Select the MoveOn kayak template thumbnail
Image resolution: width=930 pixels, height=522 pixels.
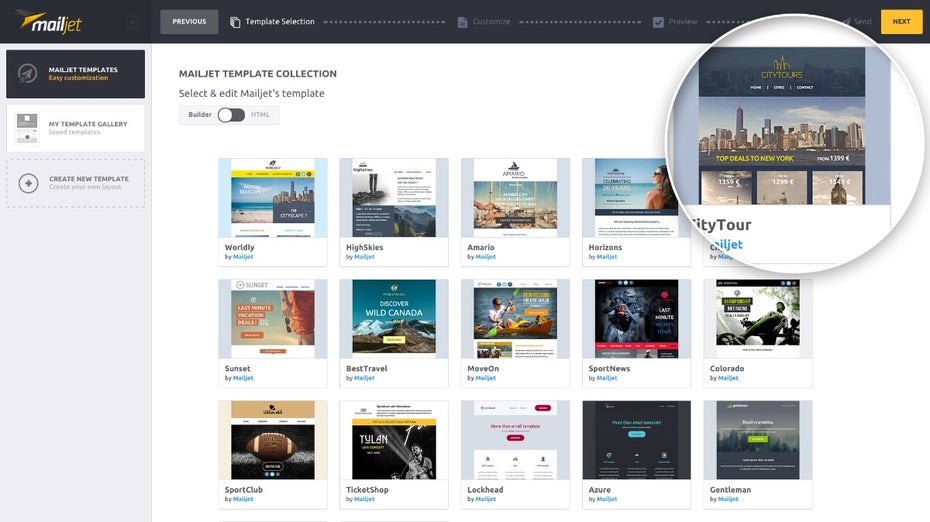pyautogui.click(x=515, y=319)
